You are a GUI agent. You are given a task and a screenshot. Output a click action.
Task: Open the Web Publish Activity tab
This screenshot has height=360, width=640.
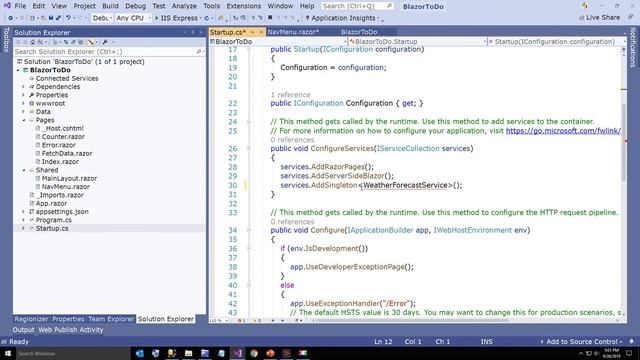coord(71,329)
